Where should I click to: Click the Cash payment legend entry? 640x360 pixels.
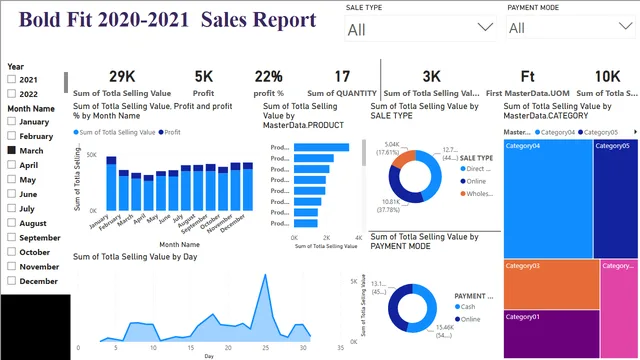point(465,307)
